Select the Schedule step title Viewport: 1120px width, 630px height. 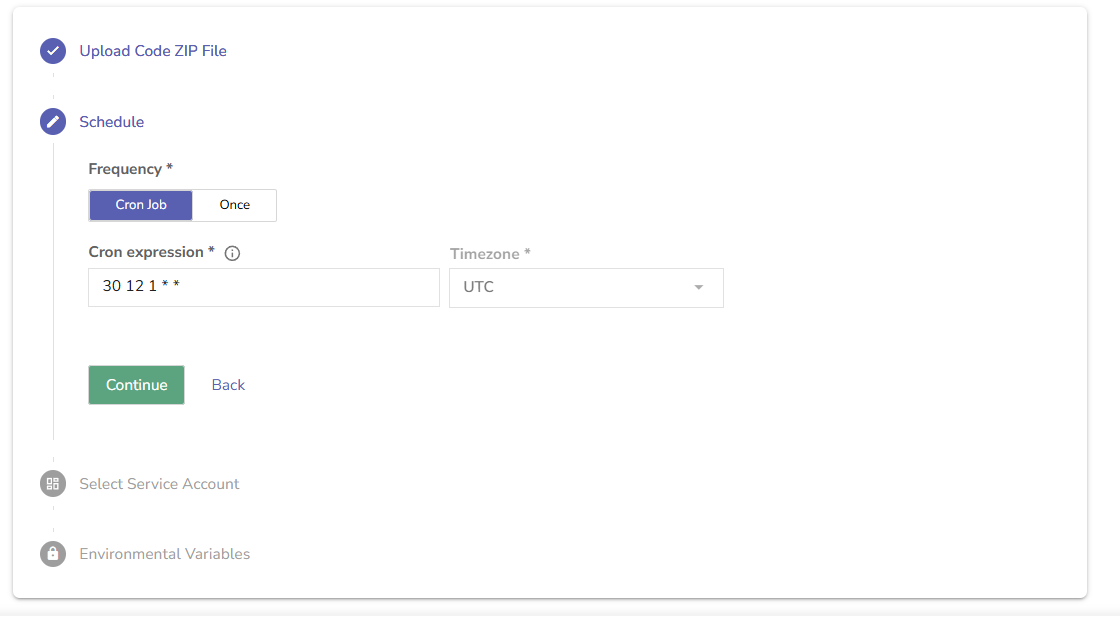[112, 122]
